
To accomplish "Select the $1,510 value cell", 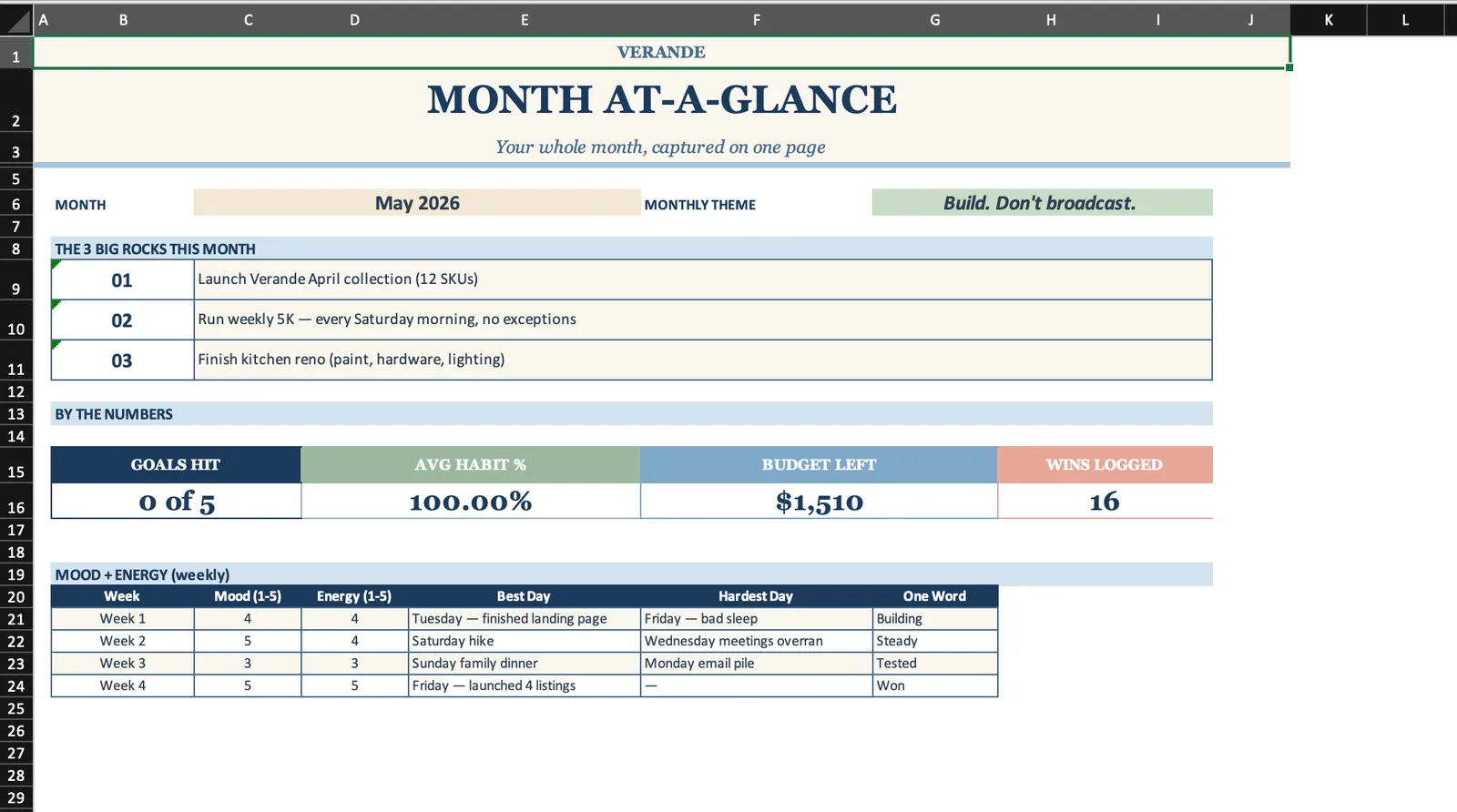I will pos(819,501).
